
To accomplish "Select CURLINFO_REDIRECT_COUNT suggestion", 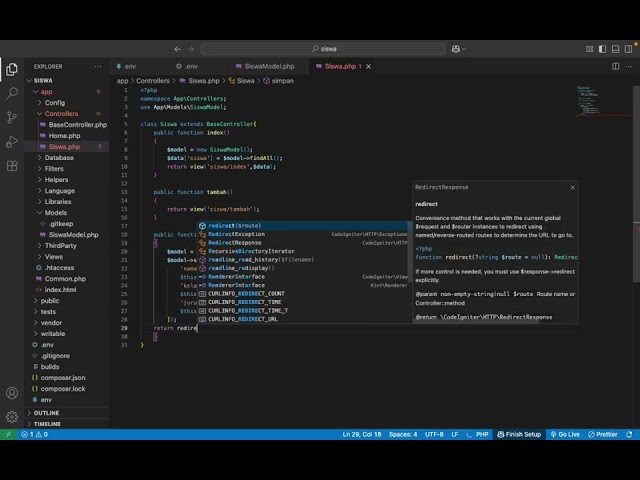I will coord(302,294).
